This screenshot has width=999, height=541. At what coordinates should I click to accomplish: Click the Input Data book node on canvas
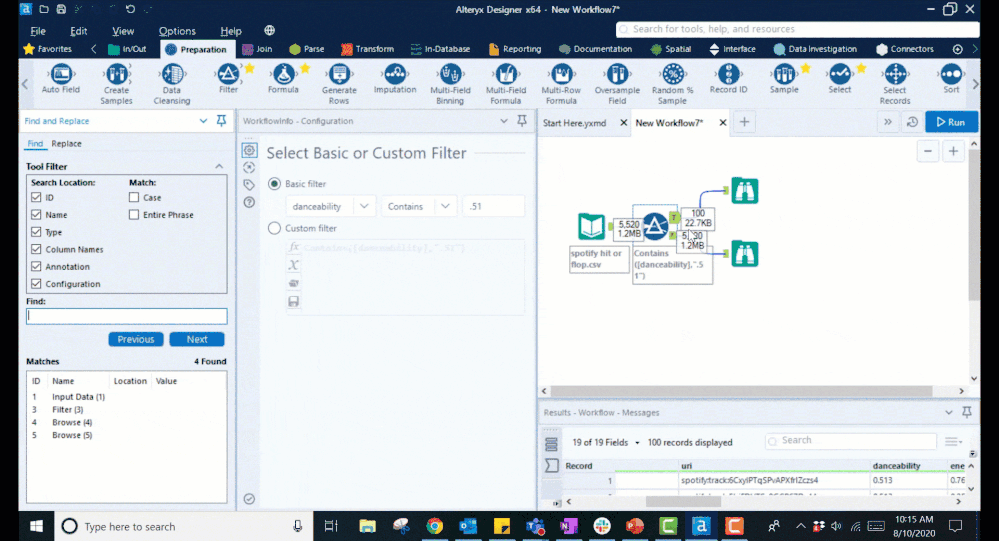[x=591, y=226]
